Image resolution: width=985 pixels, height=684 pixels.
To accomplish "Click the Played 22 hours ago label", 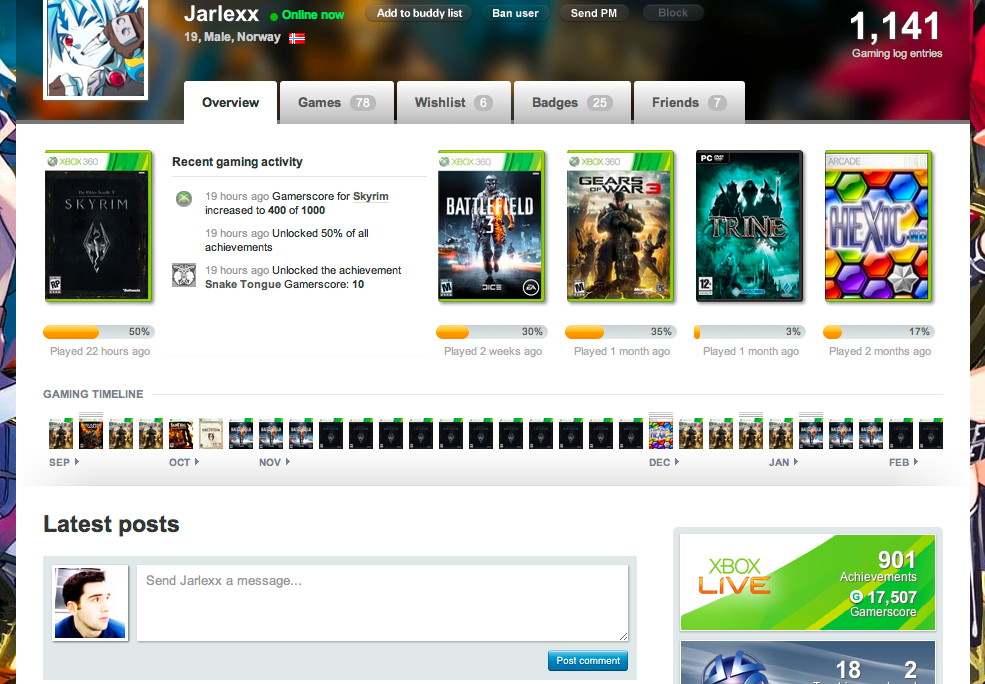I will (x=100, y=351).
